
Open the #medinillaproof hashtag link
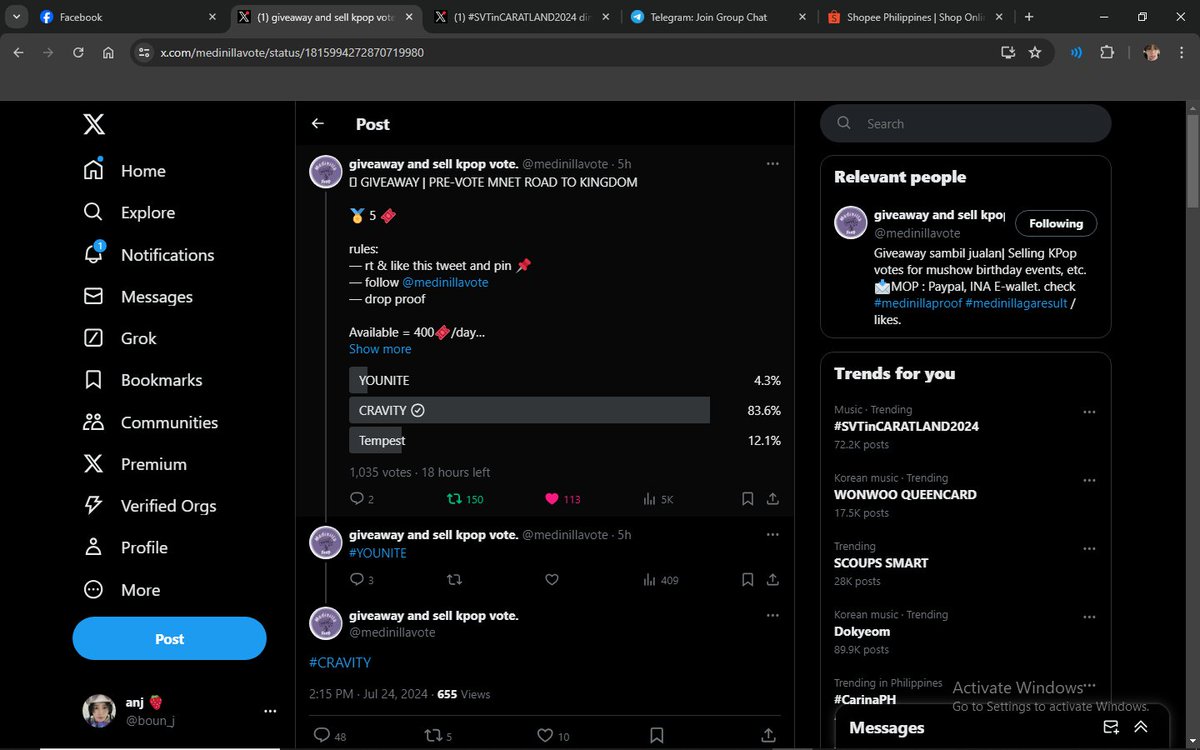click(918, 303)
